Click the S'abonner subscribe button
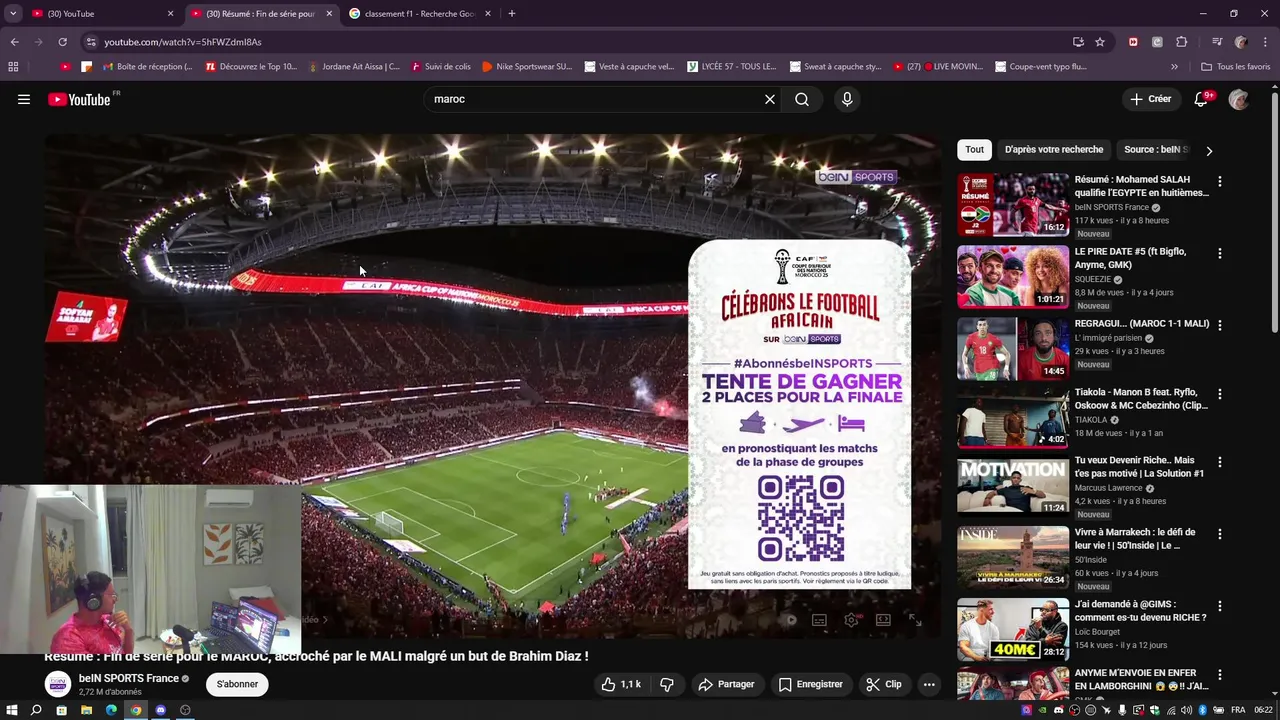1280x720 pixels. click(237, 684)
